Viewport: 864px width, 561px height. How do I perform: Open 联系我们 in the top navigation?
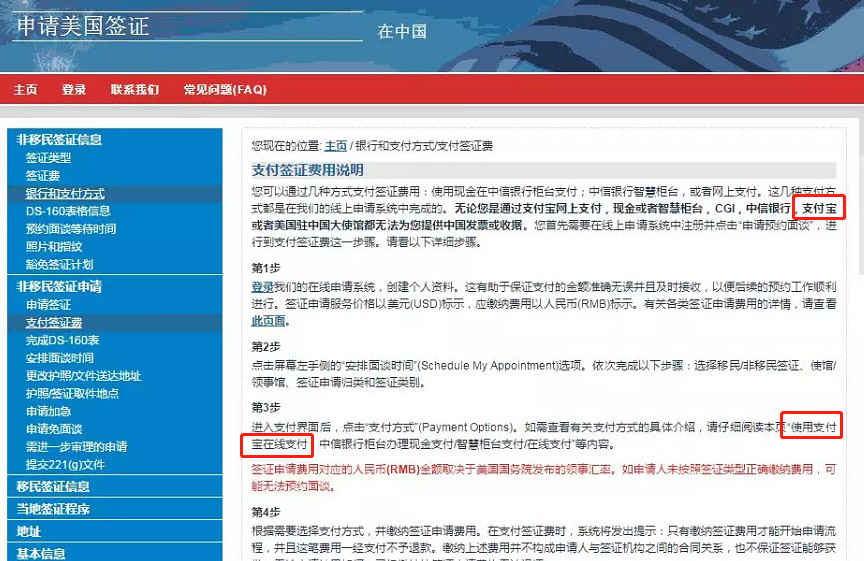[135, 89]
